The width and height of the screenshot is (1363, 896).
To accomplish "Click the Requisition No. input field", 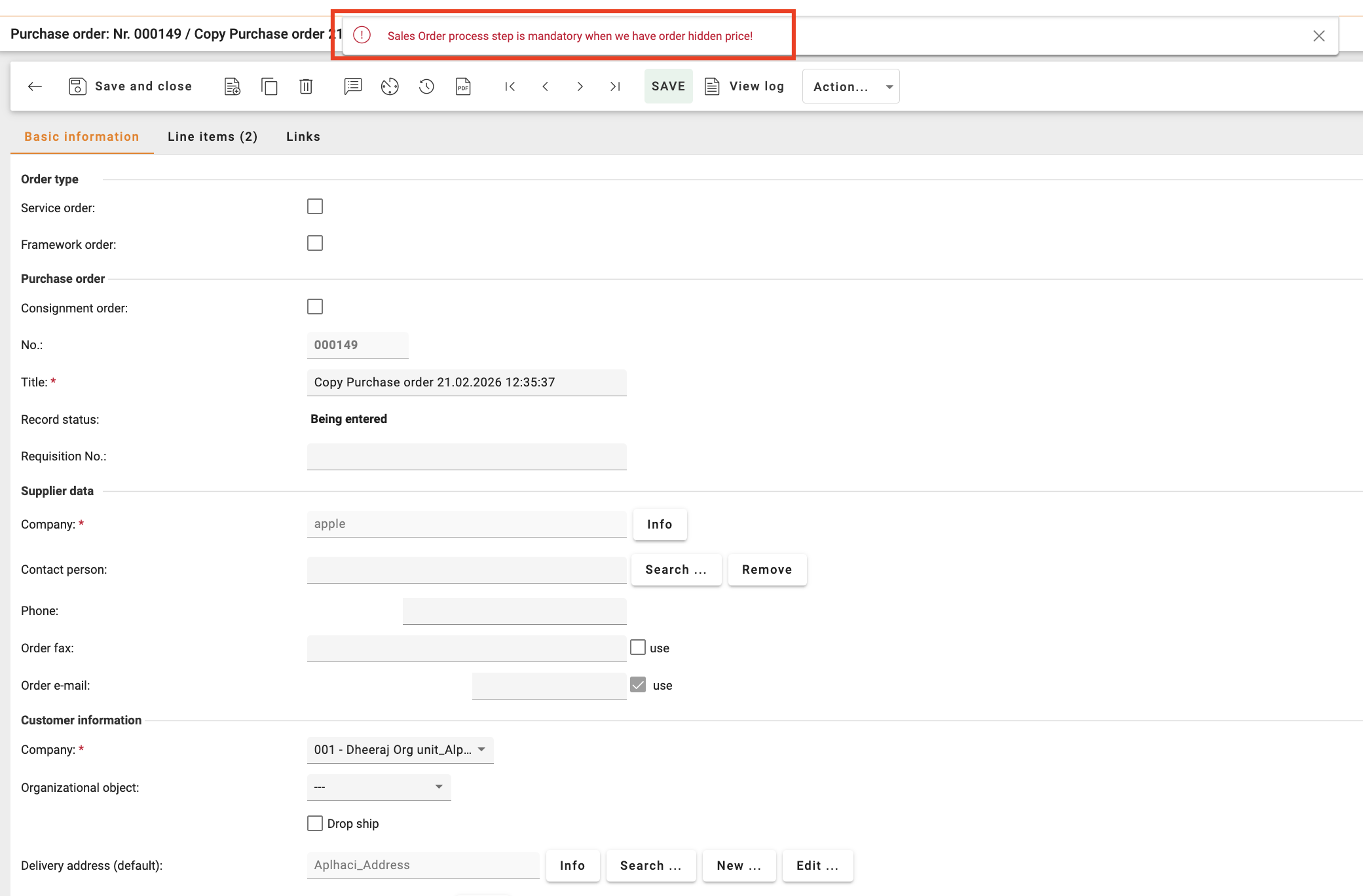I will coord(466,456).
